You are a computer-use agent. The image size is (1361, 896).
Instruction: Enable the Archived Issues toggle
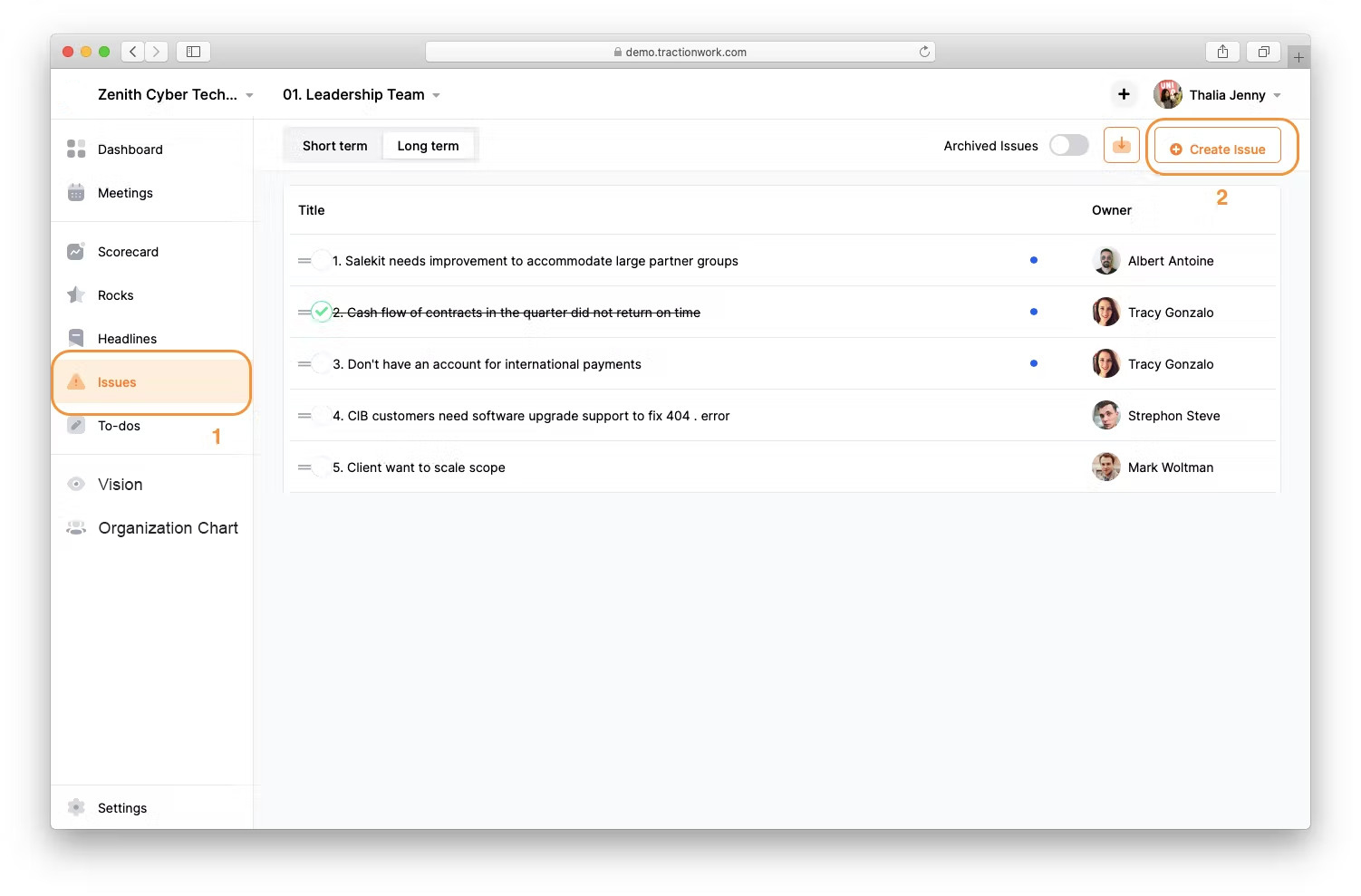tap(1069, 145)
